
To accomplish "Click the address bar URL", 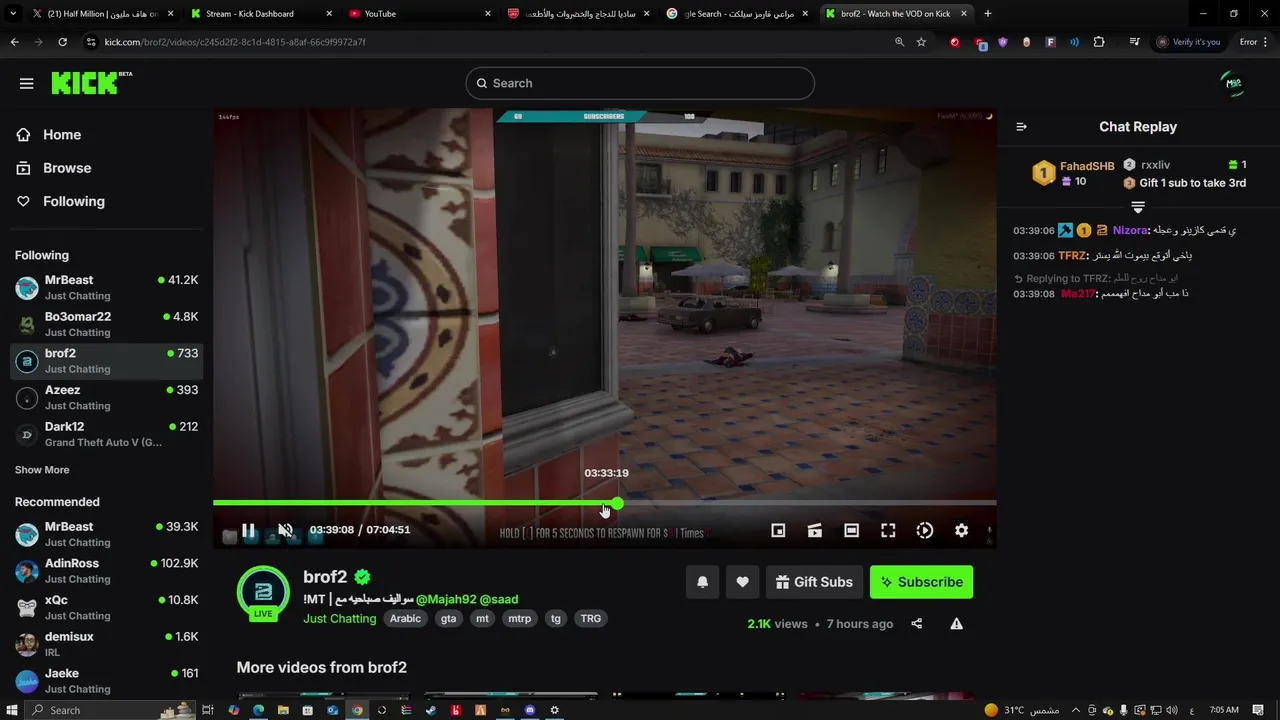I will 235,42.
